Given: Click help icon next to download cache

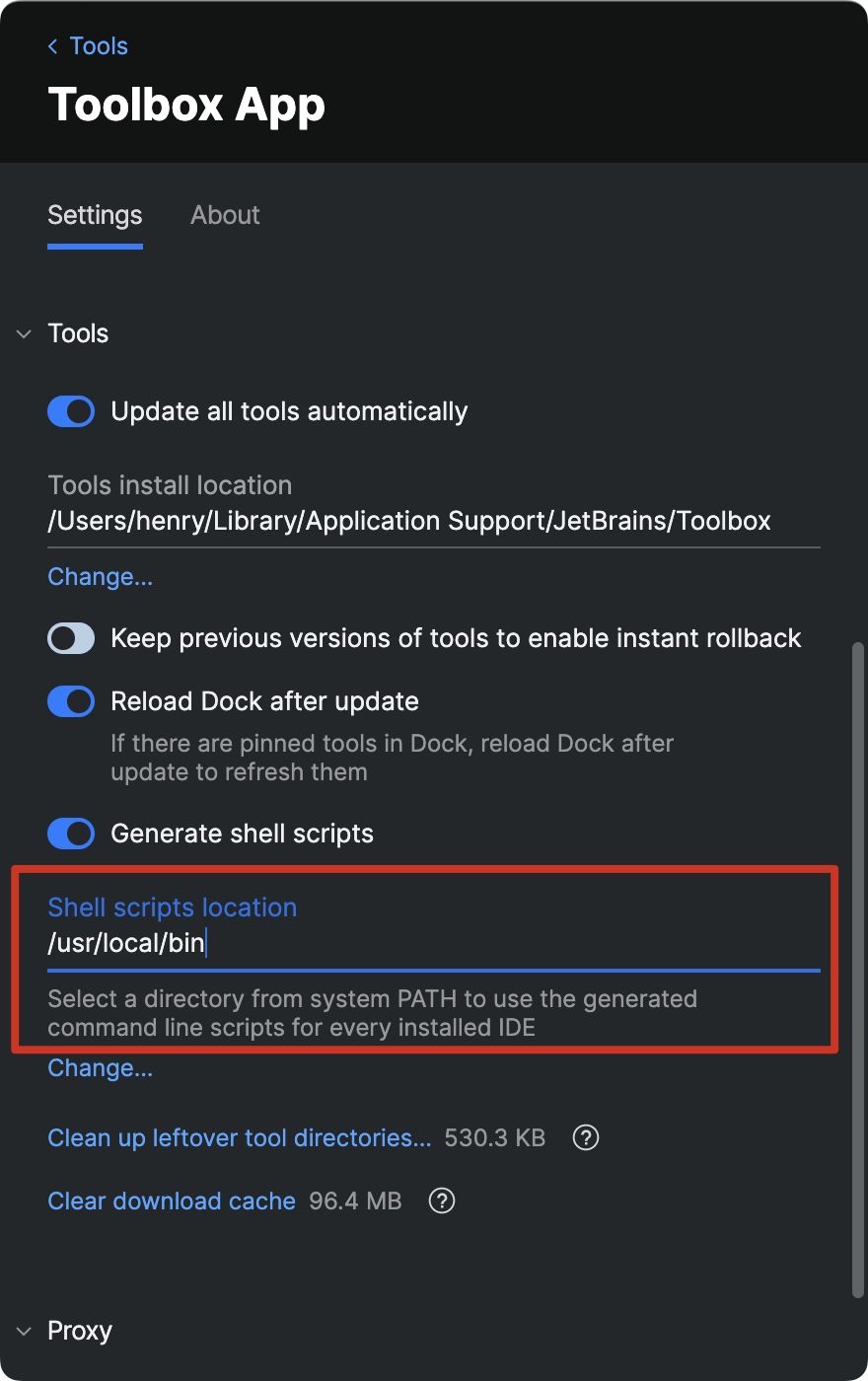Looking at the screenshot, I should [442, 1200].
